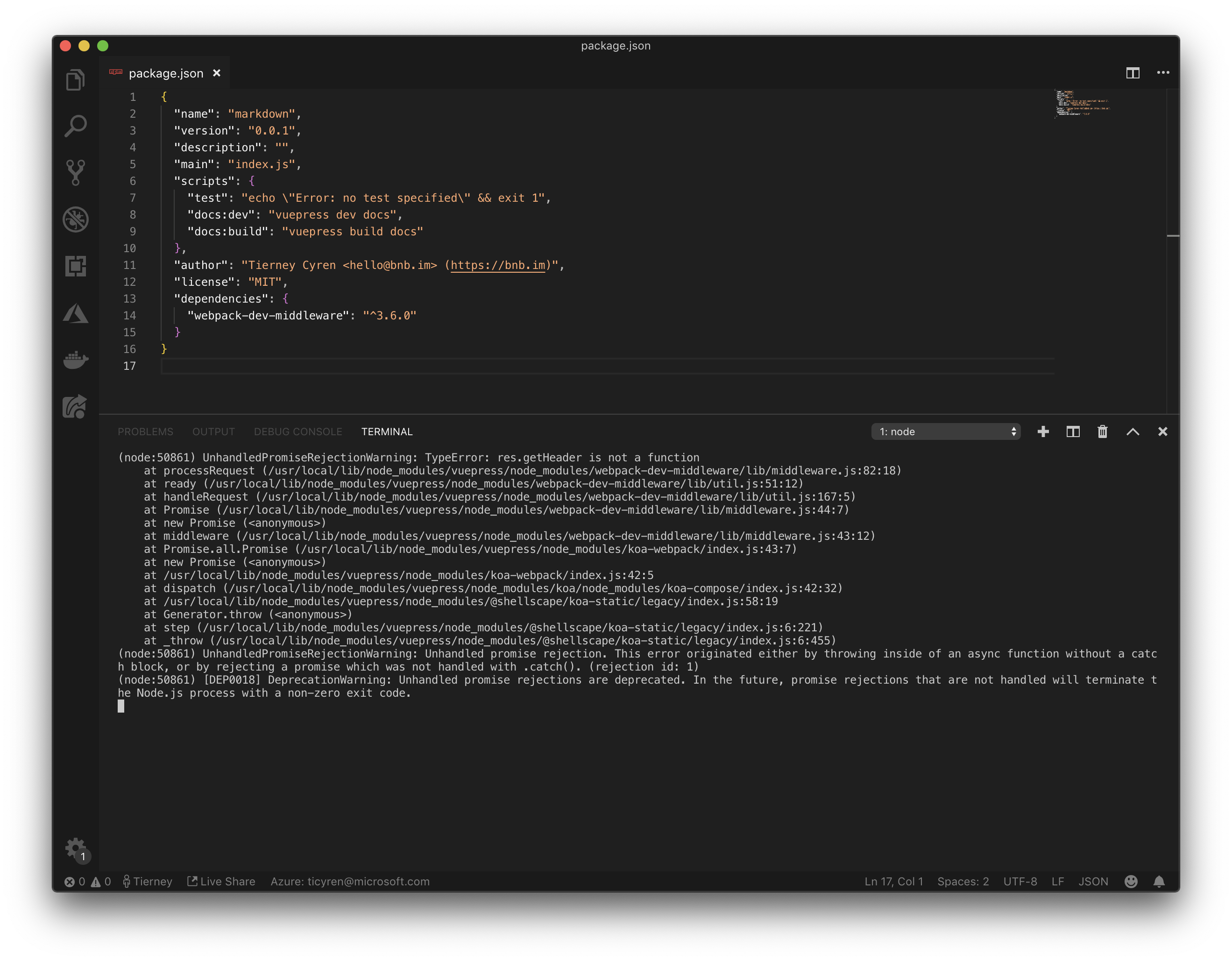Click the Manage gear icon
The width and height of the screenshot is (1232, 961).
[x=76, y=847]
